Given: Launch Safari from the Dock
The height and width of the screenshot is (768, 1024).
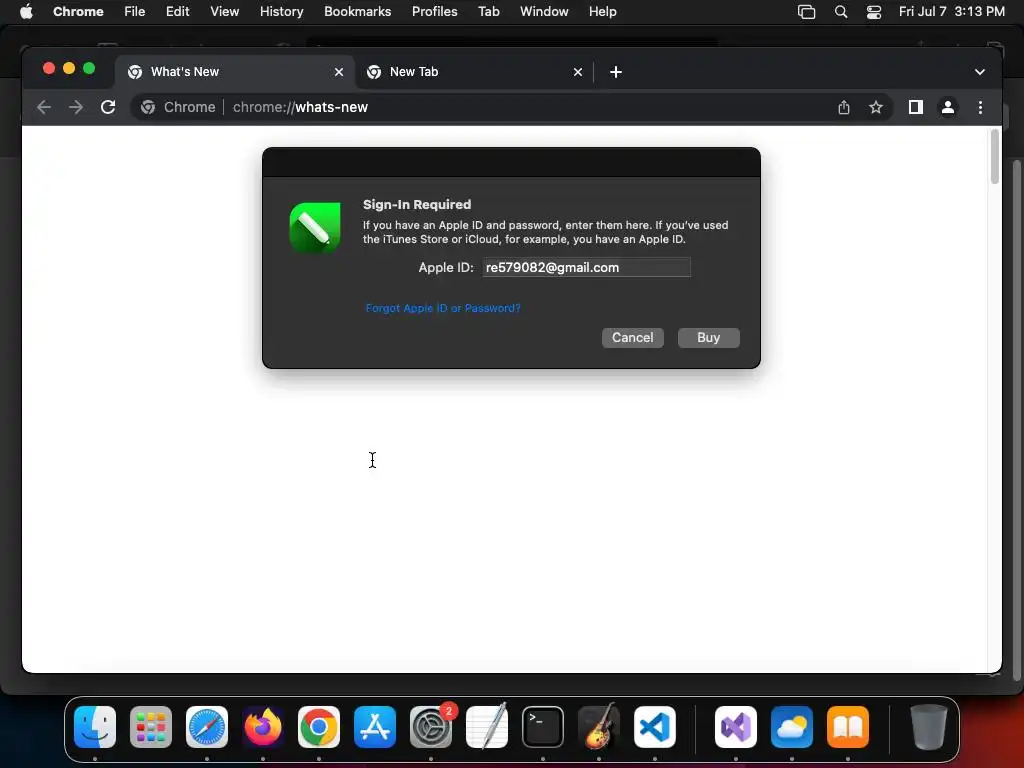Looking at the screenshot, I should pos(207,727).
